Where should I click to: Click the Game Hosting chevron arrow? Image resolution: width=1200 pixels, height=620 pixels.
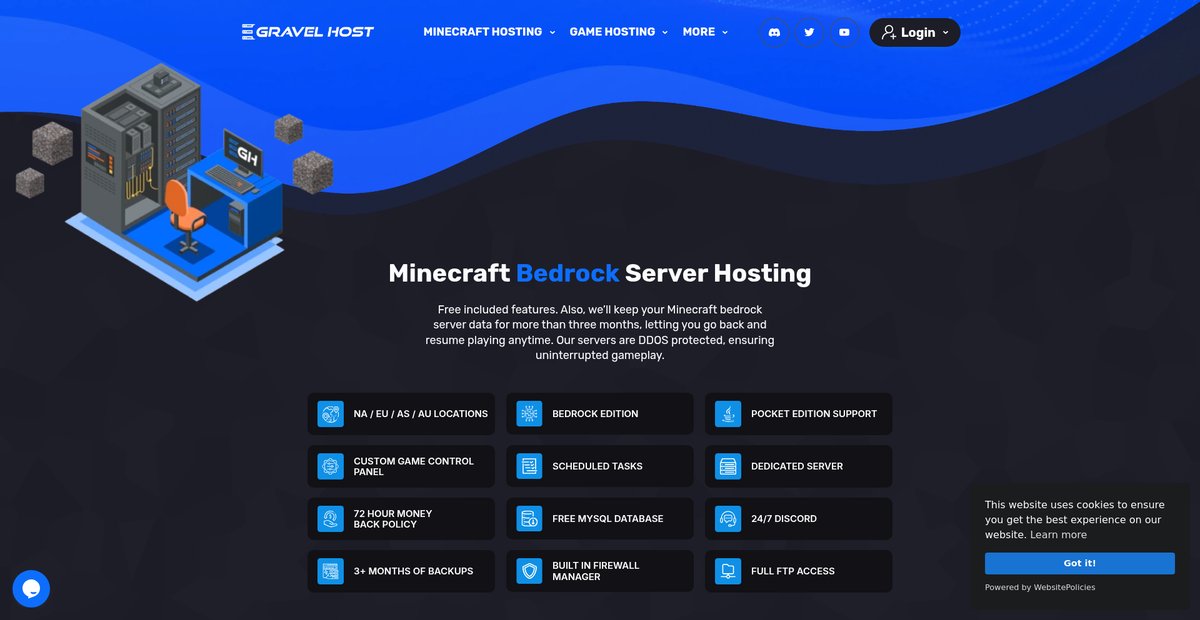[x=664, y=32]
